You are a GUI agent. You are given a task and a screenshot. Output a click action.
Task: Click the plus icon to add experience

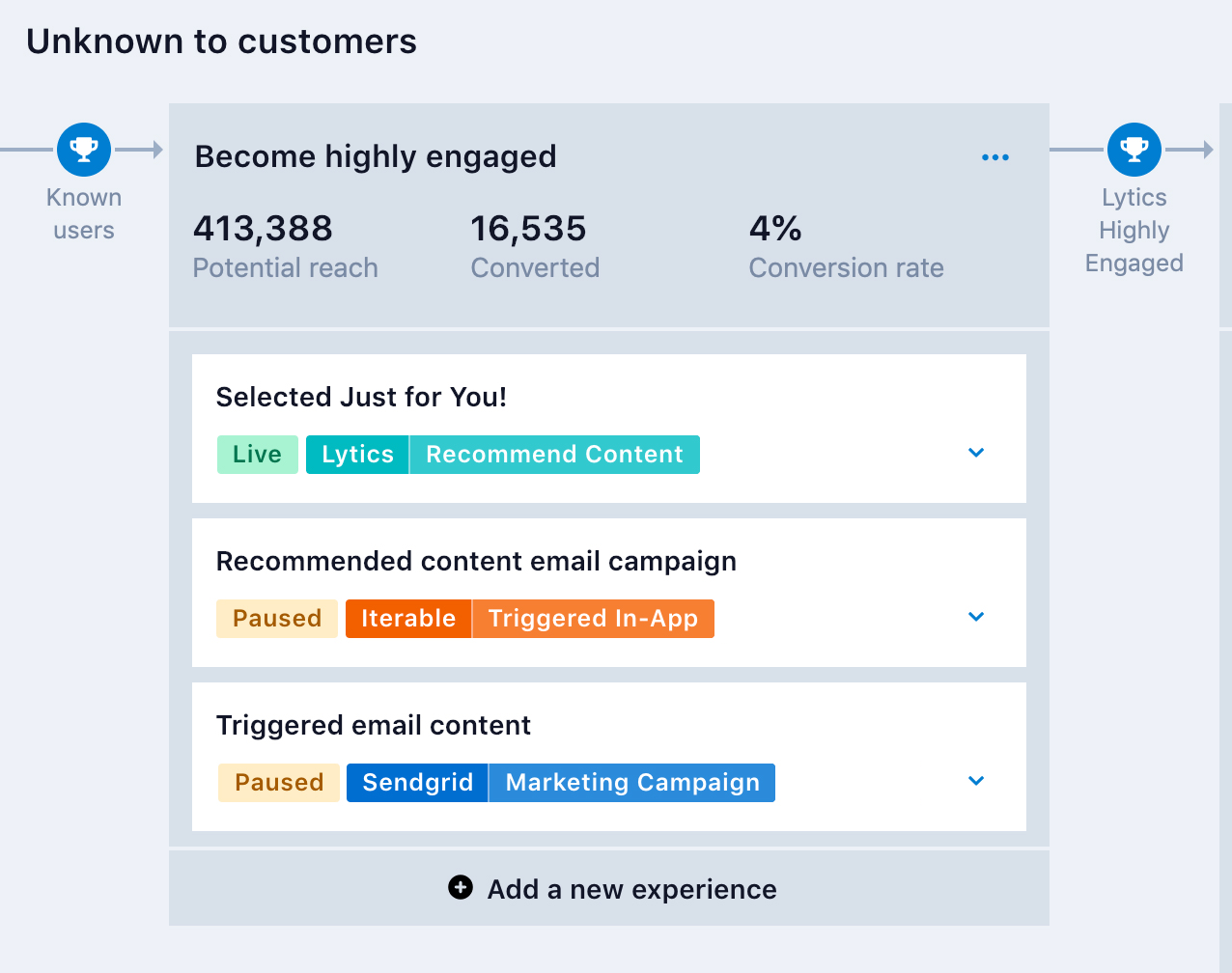[461, 887]
